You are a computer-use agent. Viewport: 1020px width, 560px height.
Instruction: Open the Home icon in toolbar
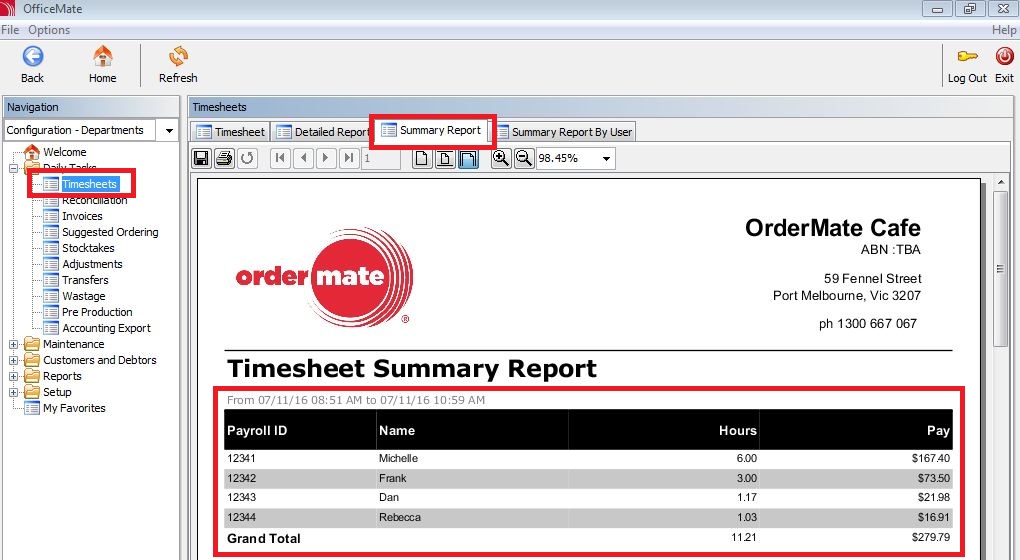point(102,57)
